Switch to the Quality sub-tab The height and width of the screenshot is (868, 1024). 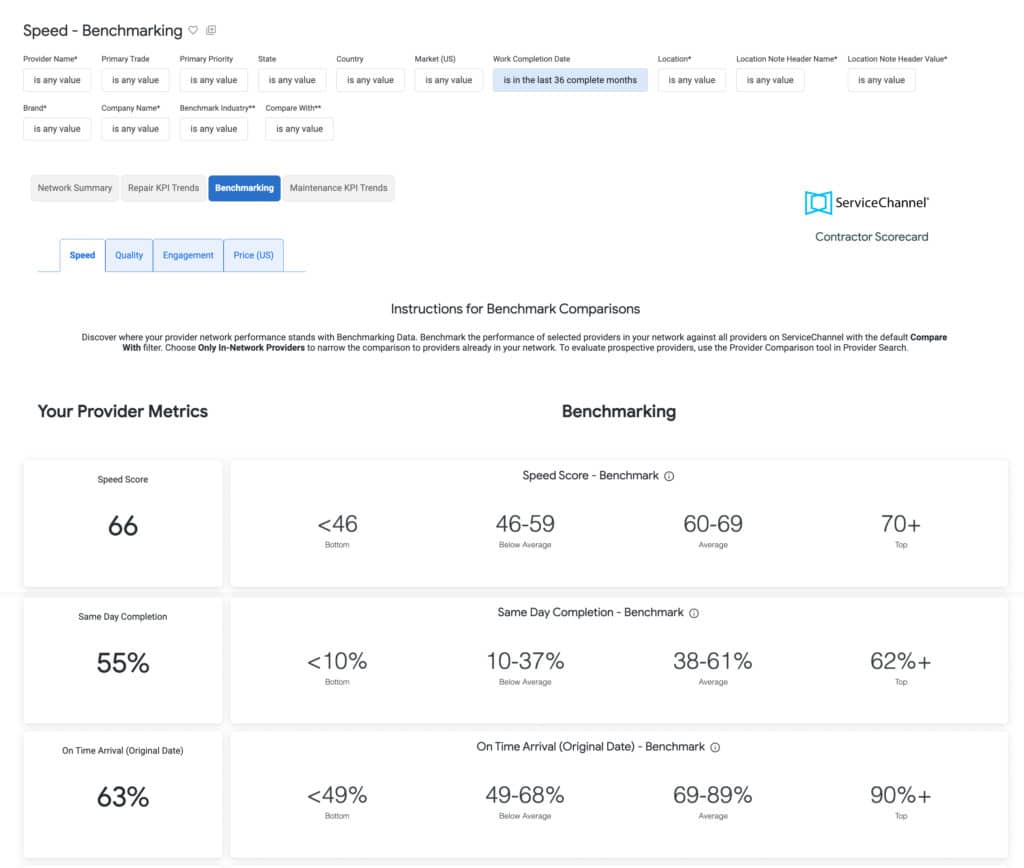pyautogui.click(x=128, y=255)
